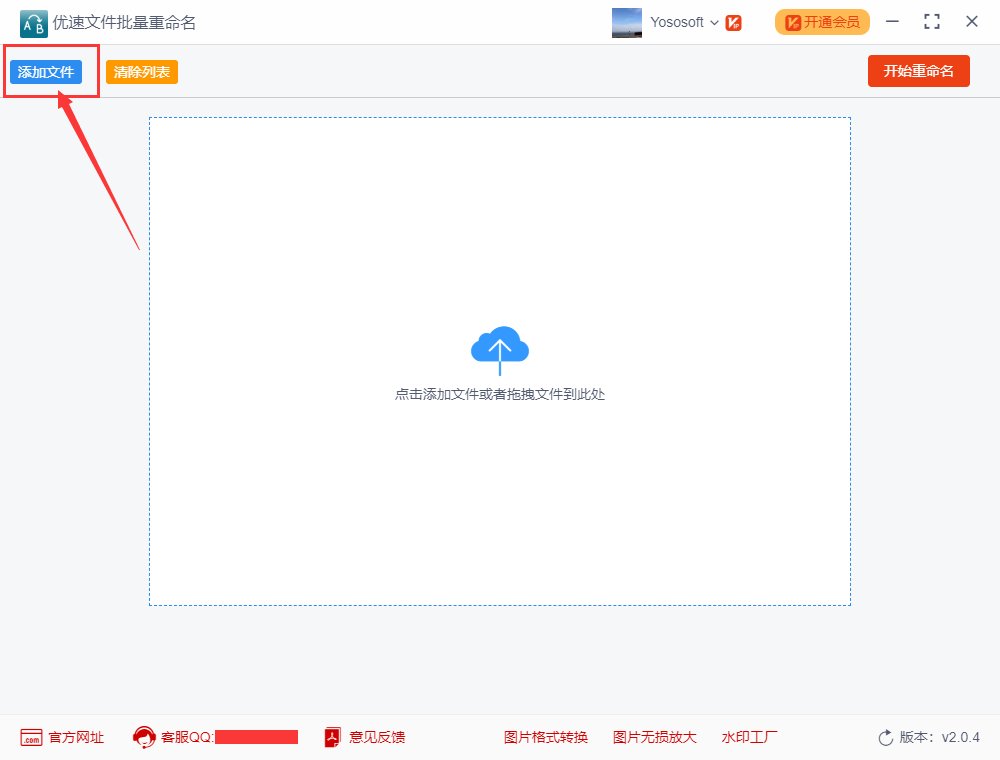Open the 图片格式转换 link

[544, 737]
